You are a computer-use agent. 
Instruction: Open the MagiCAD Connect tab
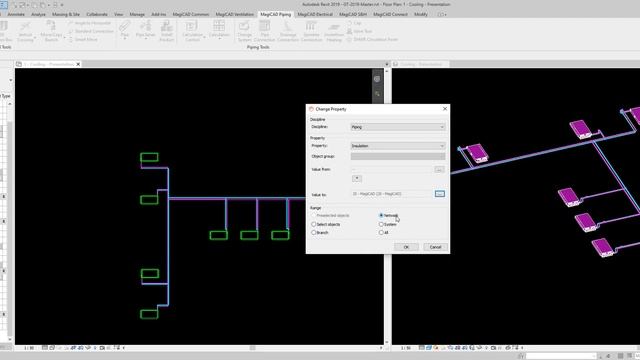click(390, 14)
